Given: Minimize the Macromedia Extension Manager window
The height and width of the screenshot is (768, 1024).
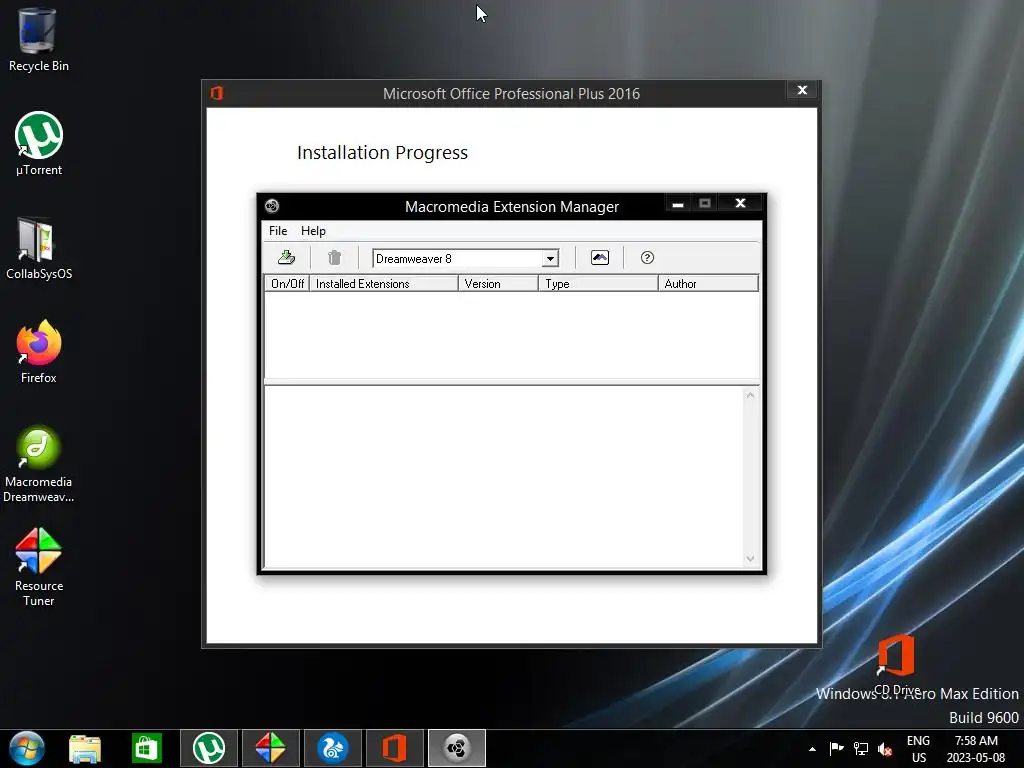Looking at the screenshot, I should (678, 204).
